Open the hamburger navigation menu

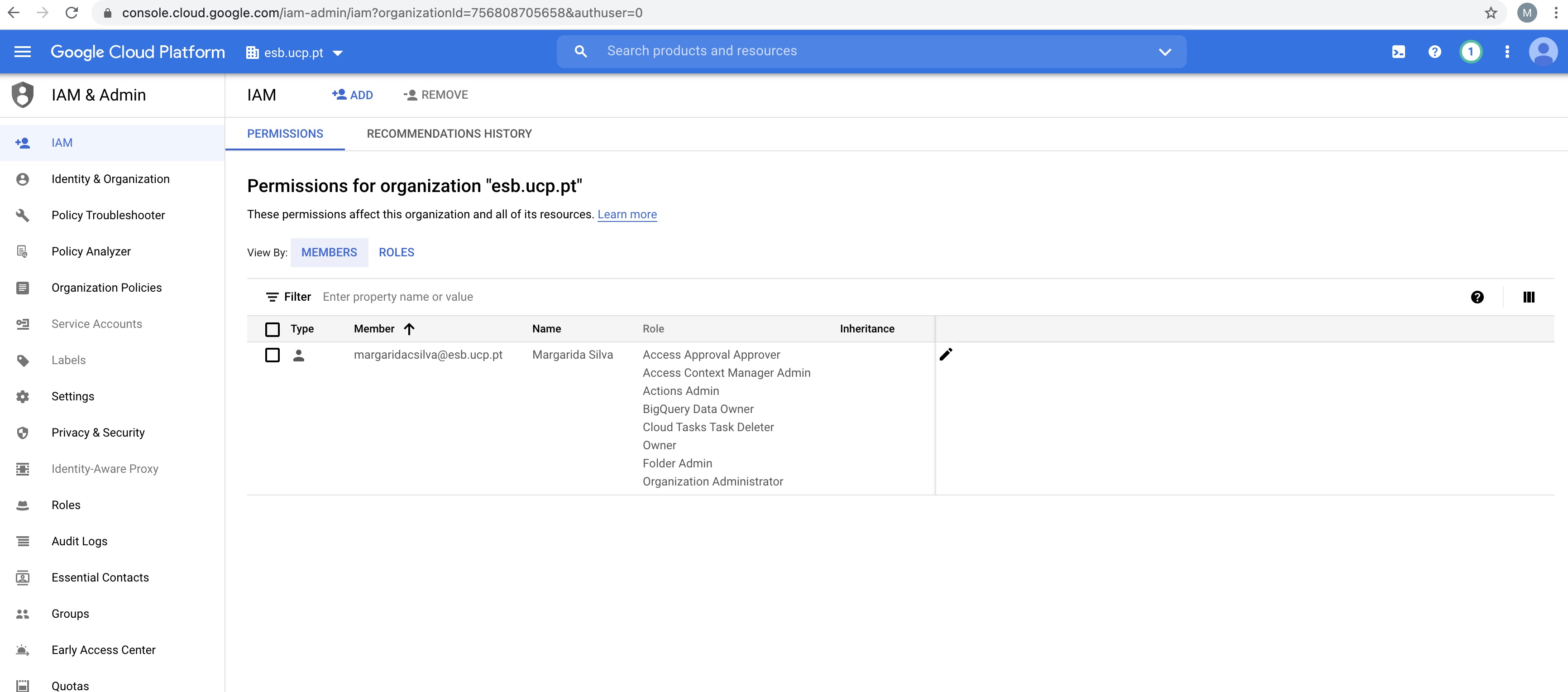(23, 52)
